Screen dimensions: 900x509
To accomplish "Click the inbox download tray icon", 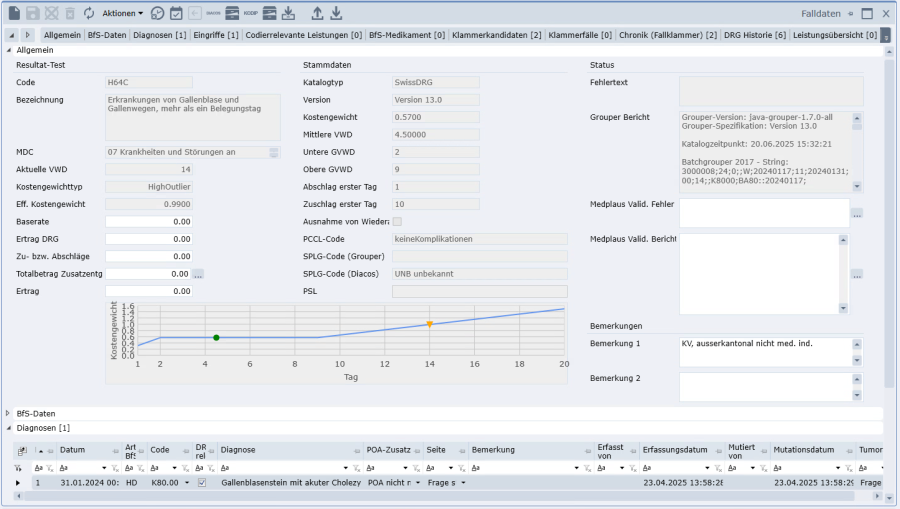I will click(x=288, y=13).
